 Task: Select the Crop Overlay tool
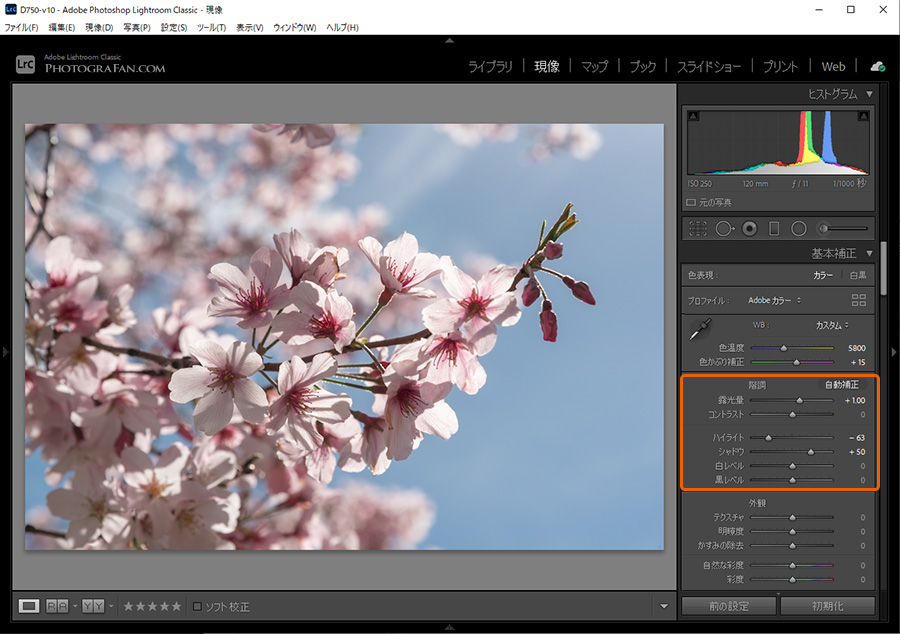[x=697, y=228]
